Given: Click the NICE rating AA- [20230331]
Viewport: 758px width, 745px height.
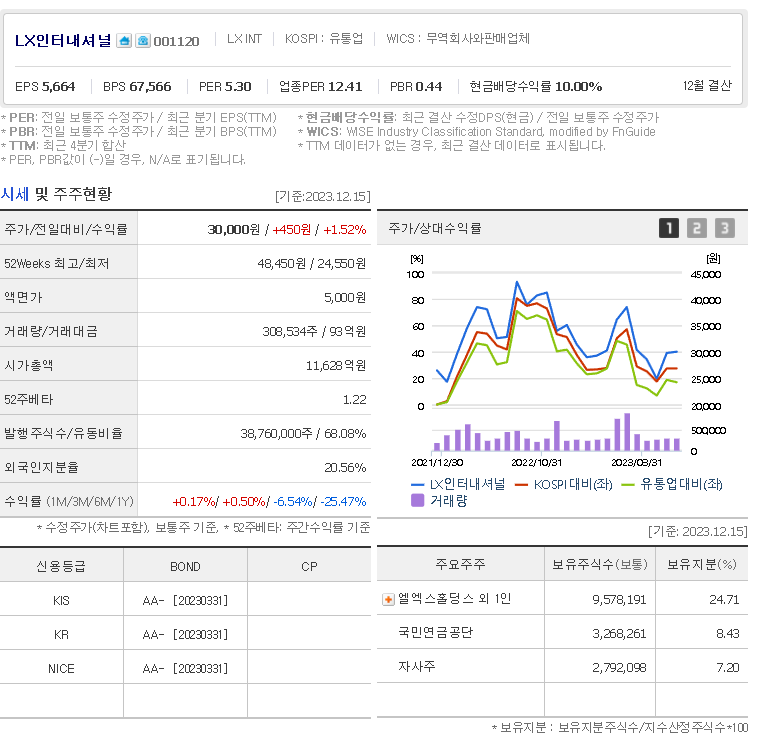Looking at the screenshot, I should [x=185, y=669].
